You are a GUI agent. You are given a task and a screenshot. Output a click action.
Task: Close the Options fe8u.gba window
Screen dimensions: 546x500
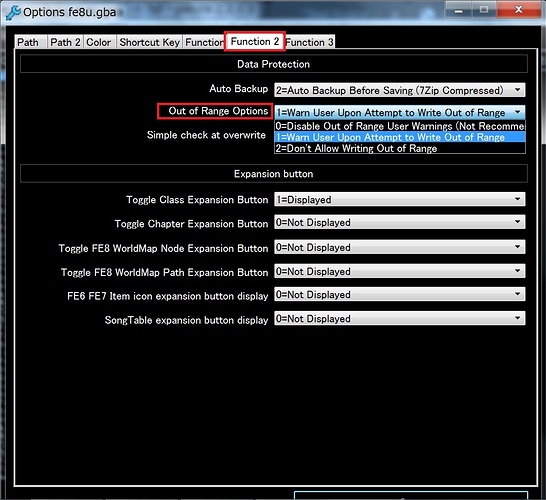click(518, 10)
